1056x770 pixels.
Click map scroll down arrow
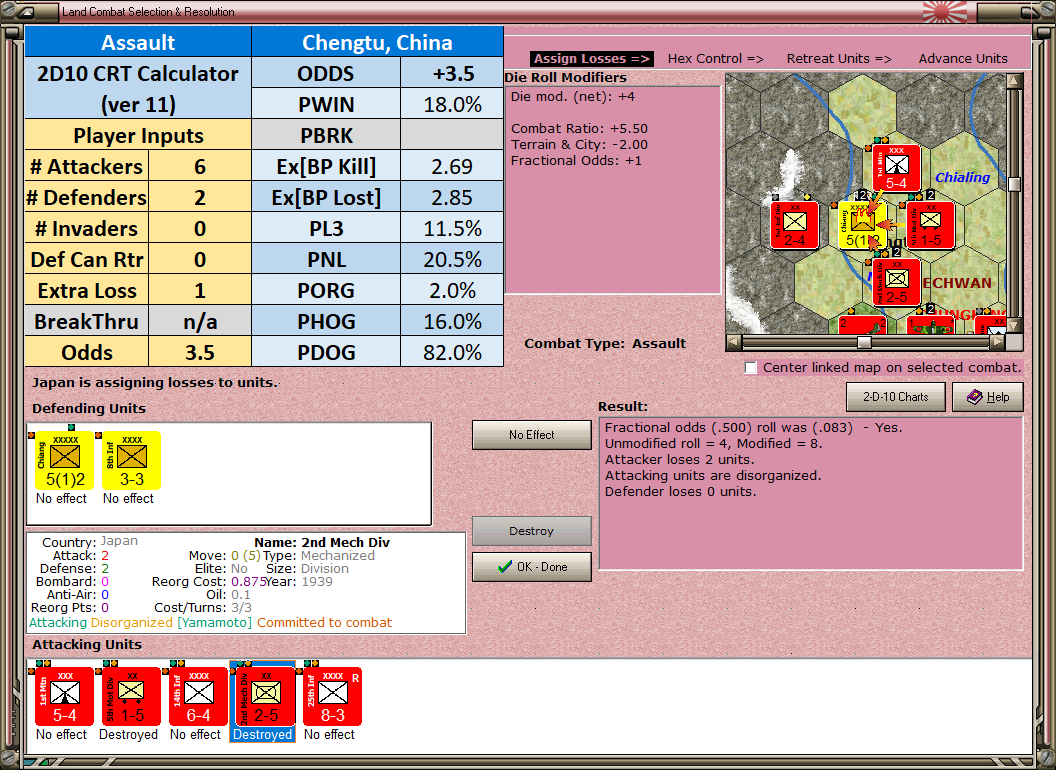[1014, 326]
